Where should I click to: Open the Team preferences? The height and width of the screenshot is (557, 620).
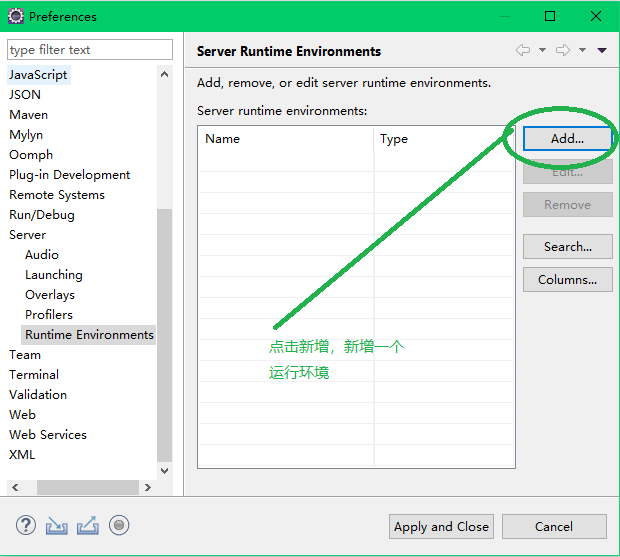pos(25,355)
